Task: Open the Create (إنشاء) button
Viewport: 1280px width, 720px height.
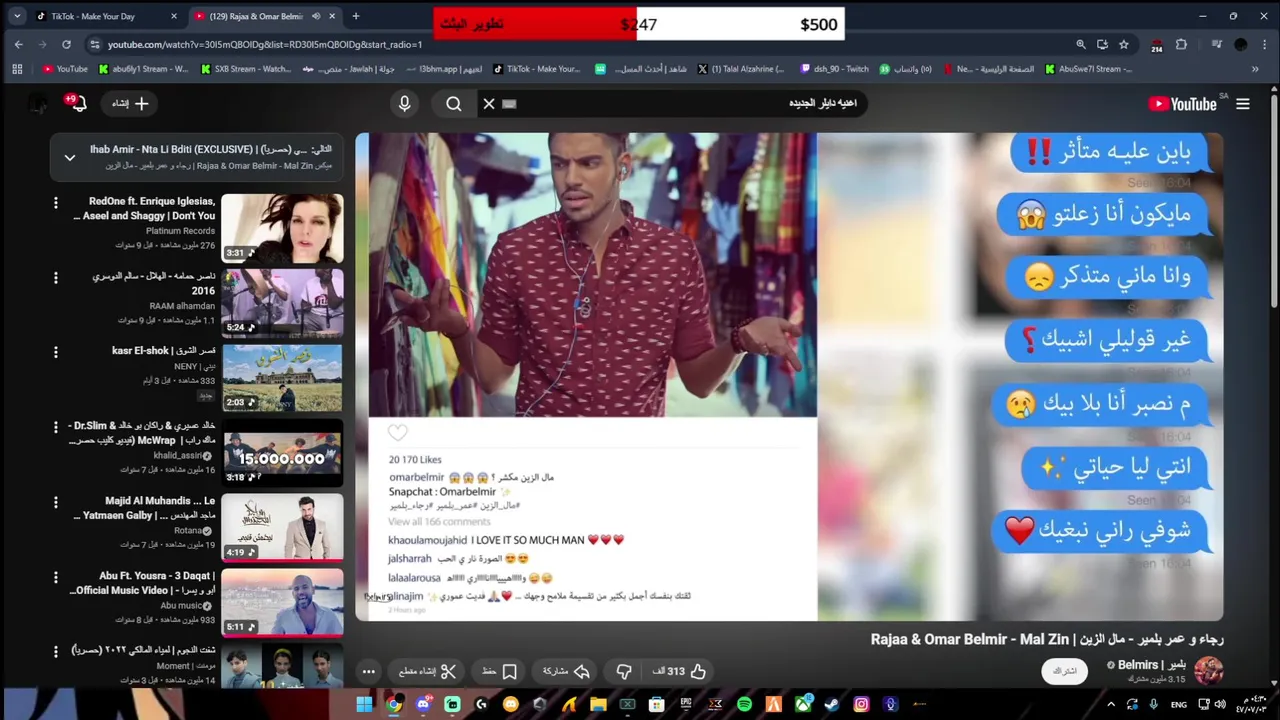Action: tap(131, 104)
